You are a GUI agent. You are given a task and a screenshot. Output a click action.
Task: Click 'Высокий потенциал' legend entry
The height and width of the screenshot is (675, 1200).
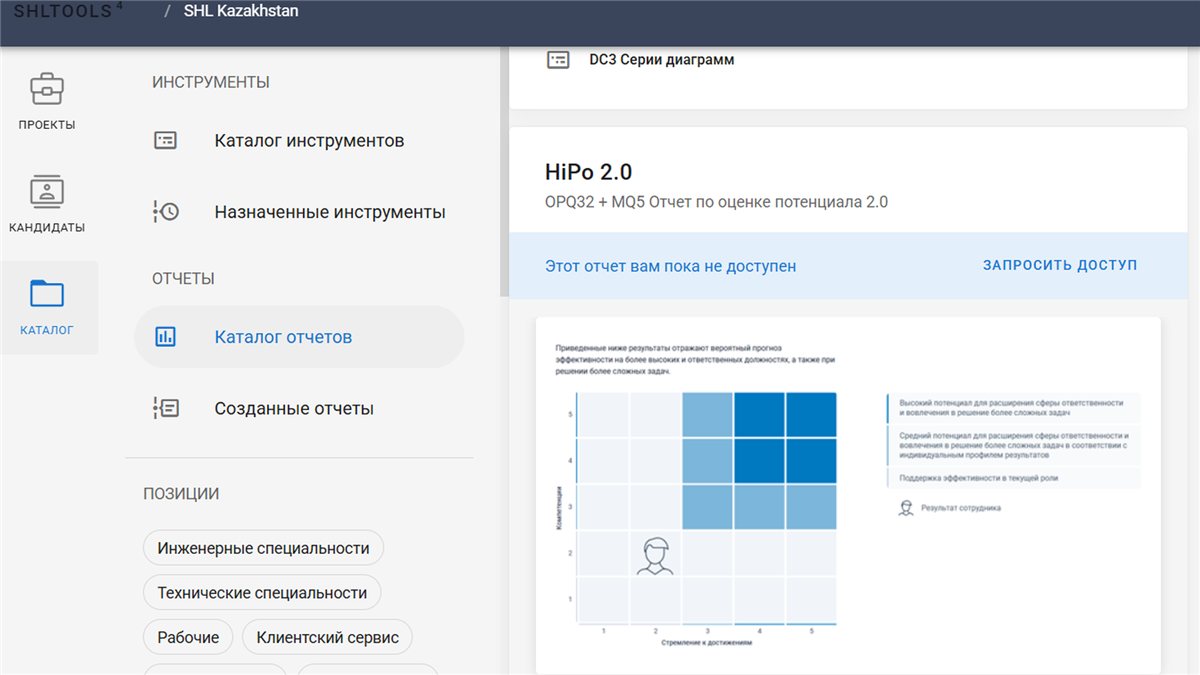[1012, 407]
